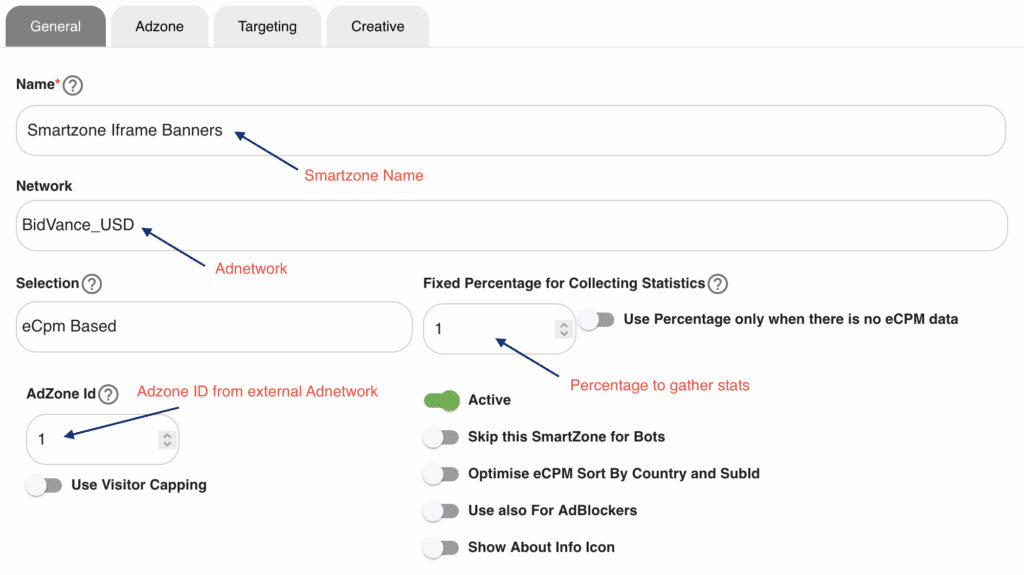Click the AdZone Id help icon
Screen dimensions: 1024x575
pyautogui.click(x=109, y=394)
